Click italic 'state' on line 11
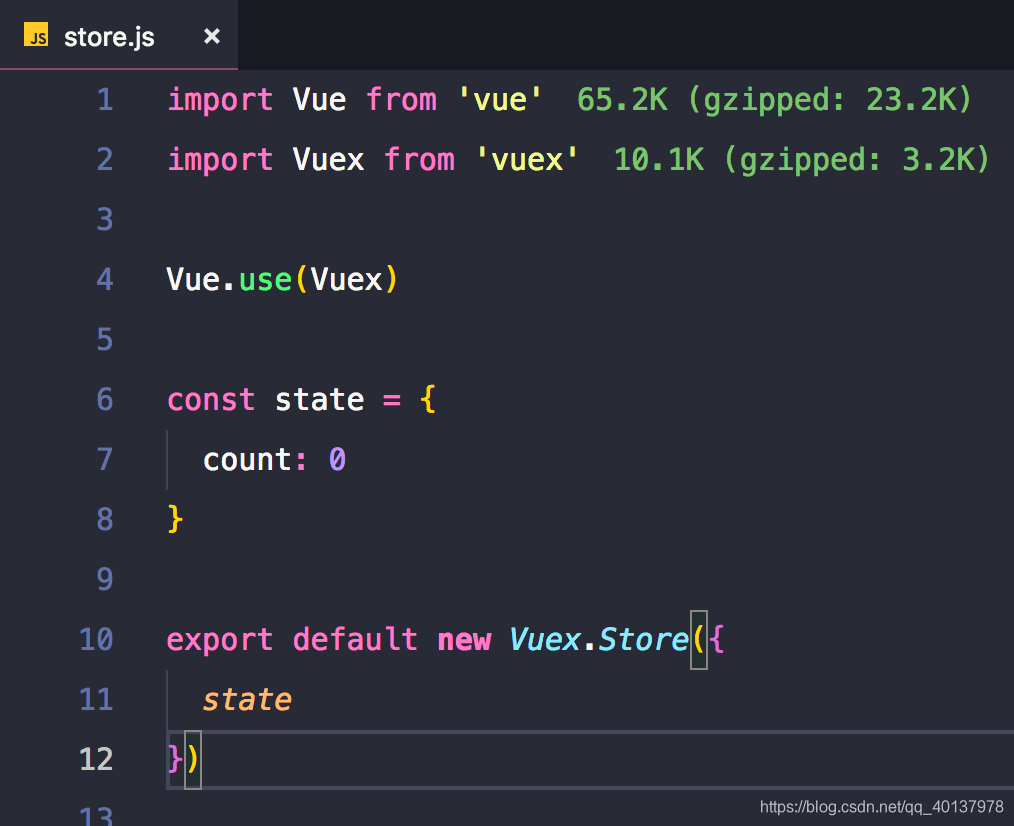 [x=248, y=700]
